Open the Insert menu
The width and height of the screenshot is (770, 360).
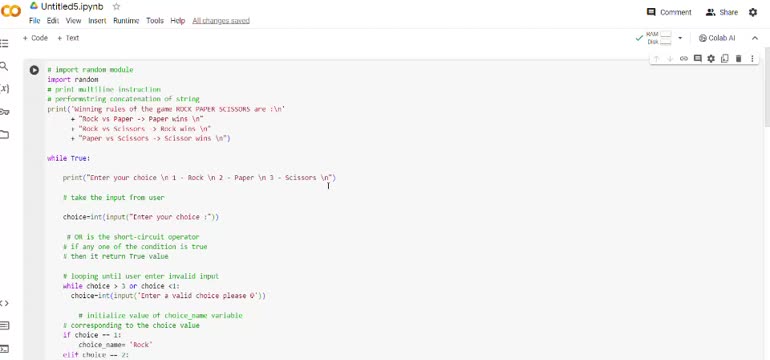[97, 21]
